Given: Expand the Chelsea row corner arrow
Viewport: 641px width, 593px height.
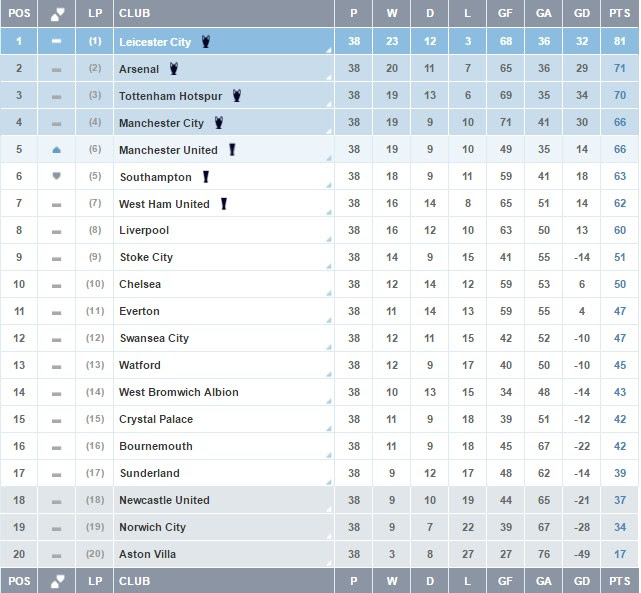Looking at the screenshot, I should coord(329,293).
